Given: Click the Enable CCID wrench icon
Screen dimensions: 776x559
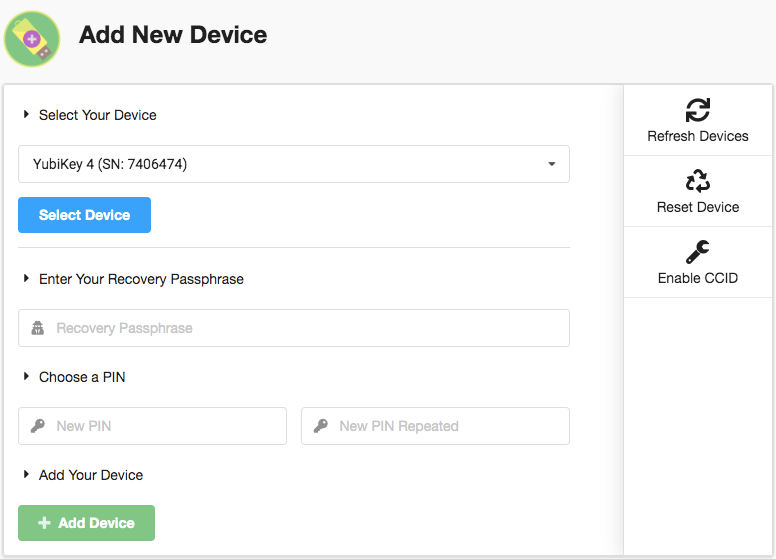Looking at the screenshot, I should coord(697,252).
